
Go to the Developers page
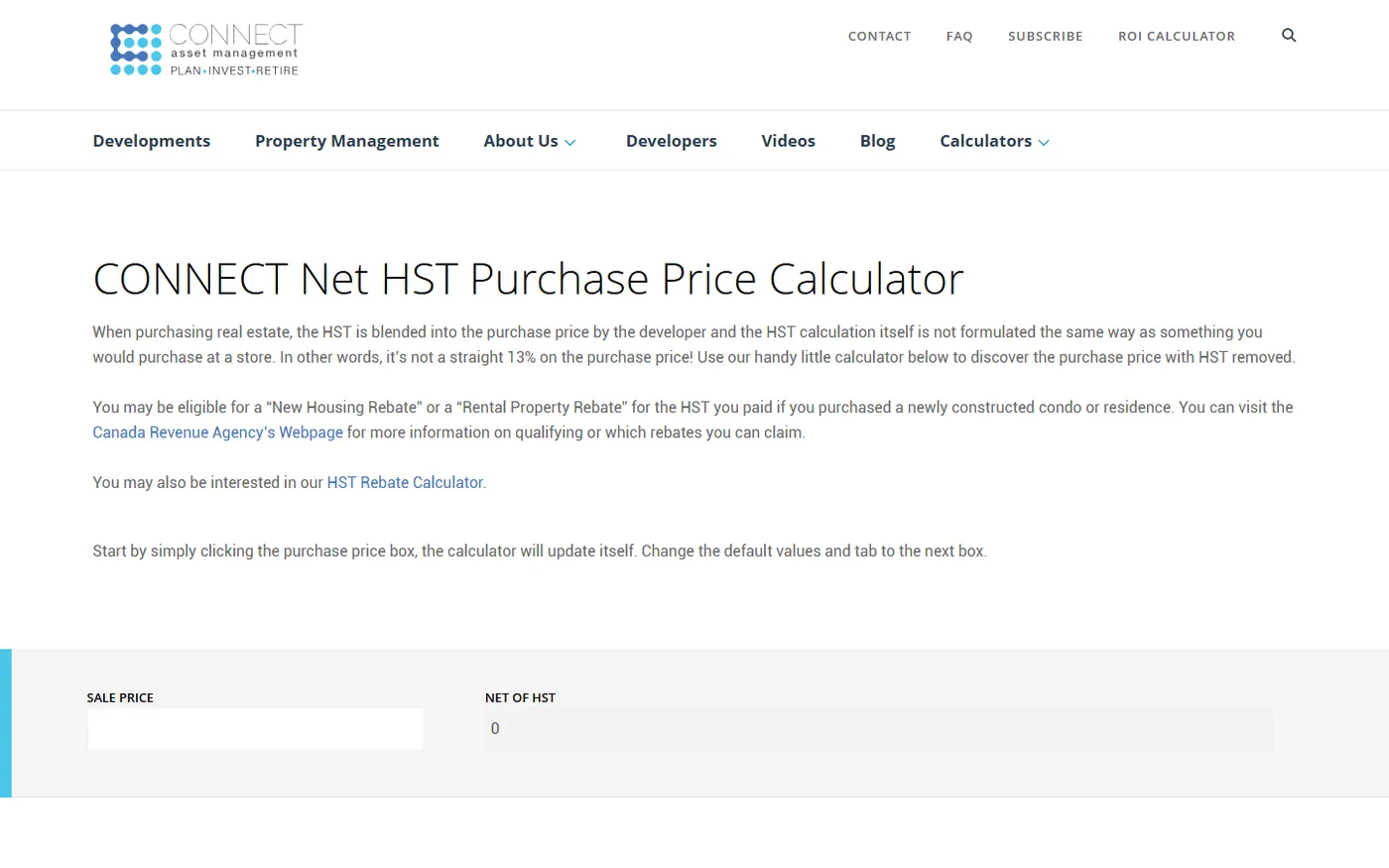672,141
